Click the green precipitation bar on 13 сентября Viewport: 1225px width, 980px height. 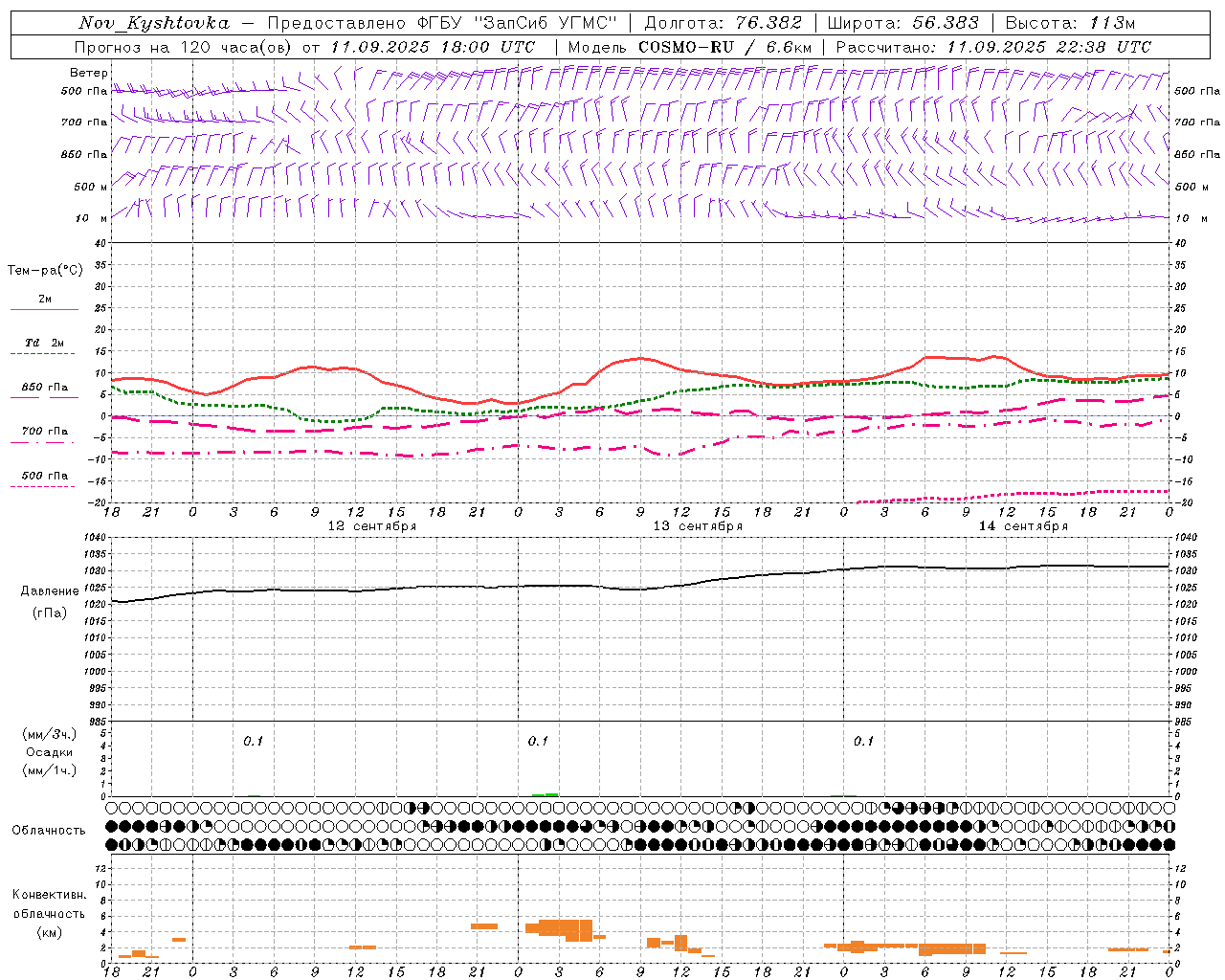546,794
